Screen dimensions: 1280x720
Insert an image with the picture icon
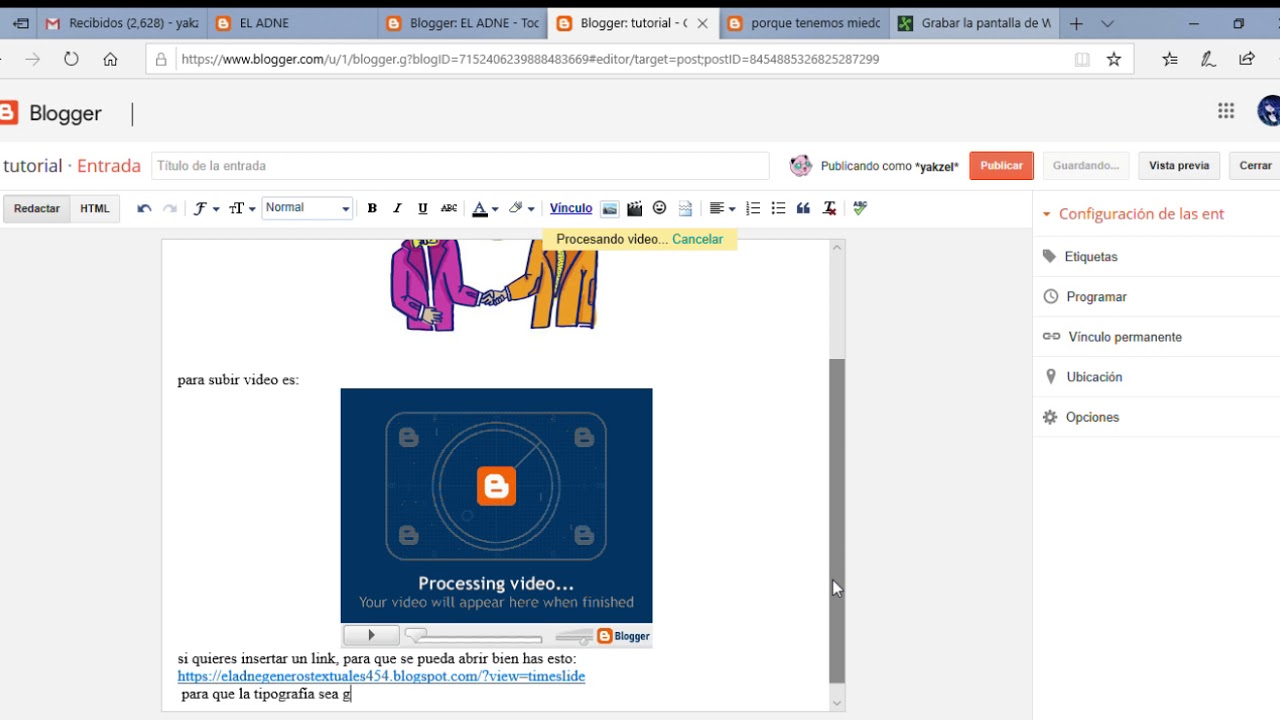pyautogui.click(x=610, y=208)
